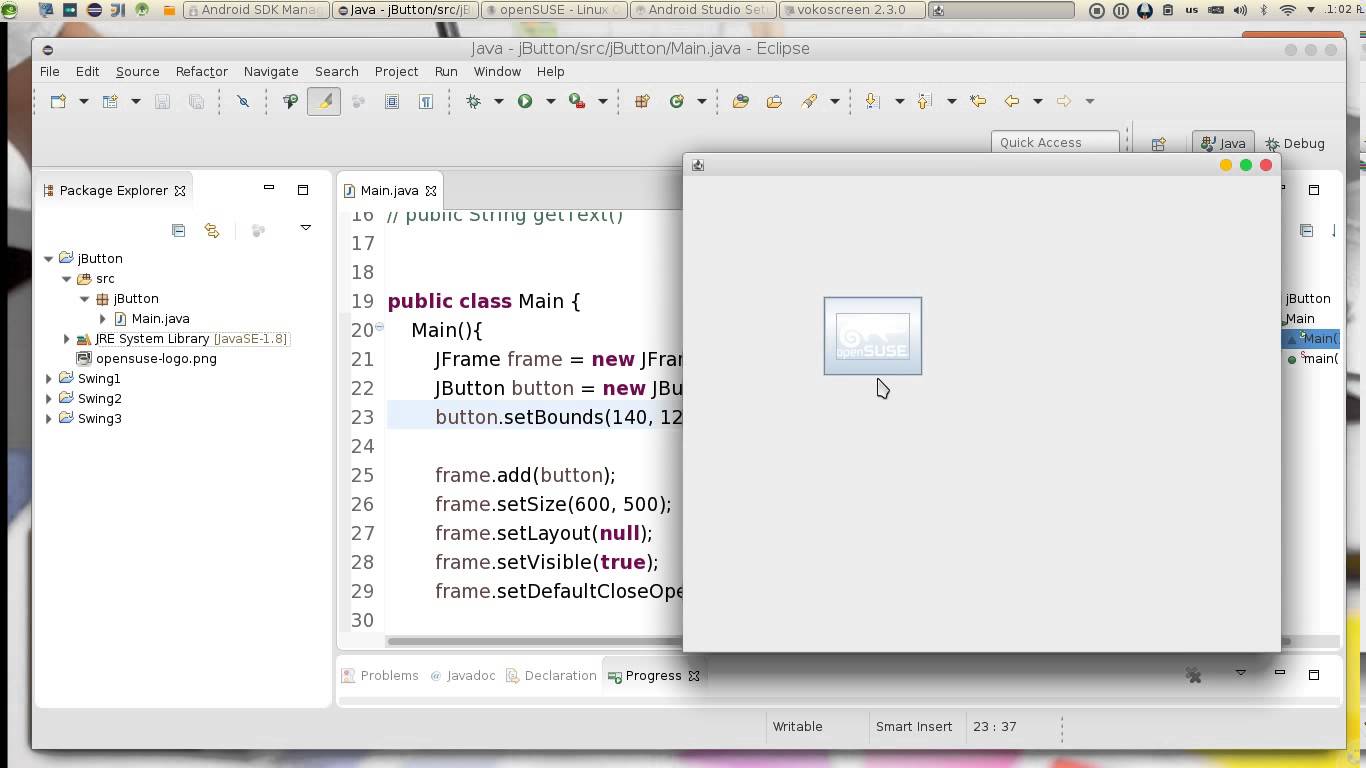
Task: Toggle the Mark Occurrences highlighter
Action: (x=324, y=100)
